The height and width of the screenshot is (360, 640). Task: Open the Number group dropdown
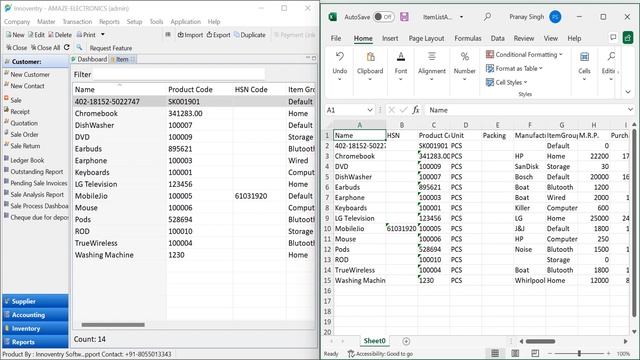[x=464, y=66]
